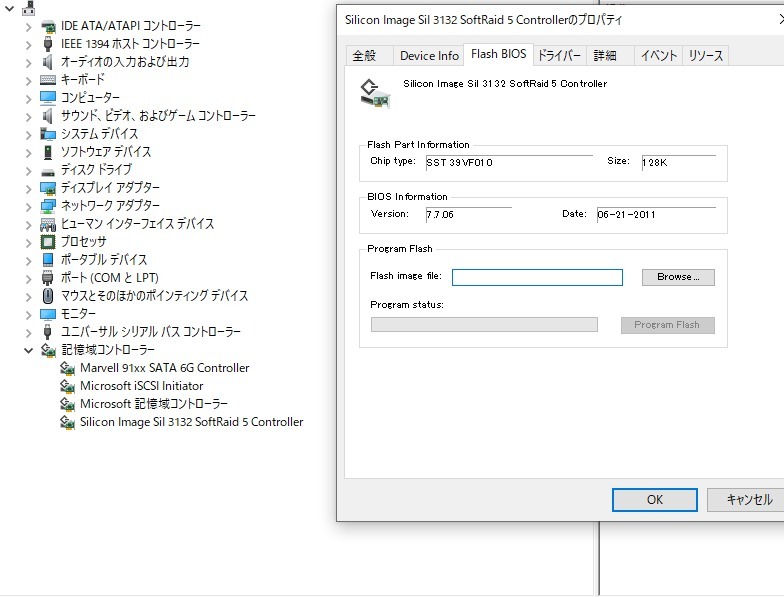Expand the ポート (COM と LPT) category
This screenshot has height=597, width=784.
[28, 278]
